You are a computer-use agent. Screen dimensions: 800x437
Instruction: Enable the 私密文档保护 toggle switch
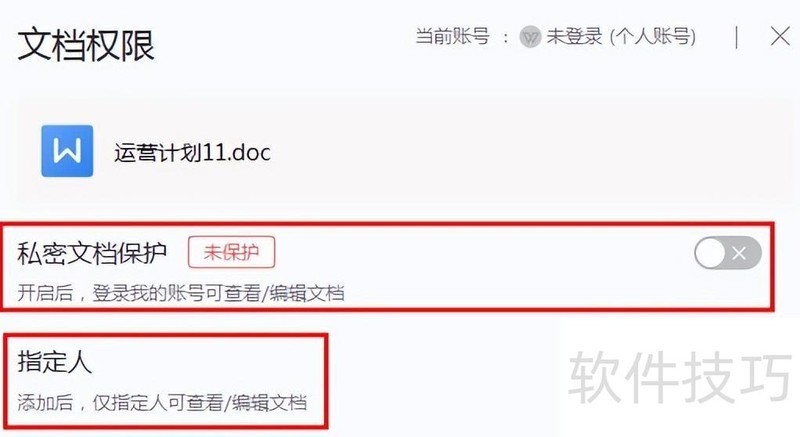[728, 253]
